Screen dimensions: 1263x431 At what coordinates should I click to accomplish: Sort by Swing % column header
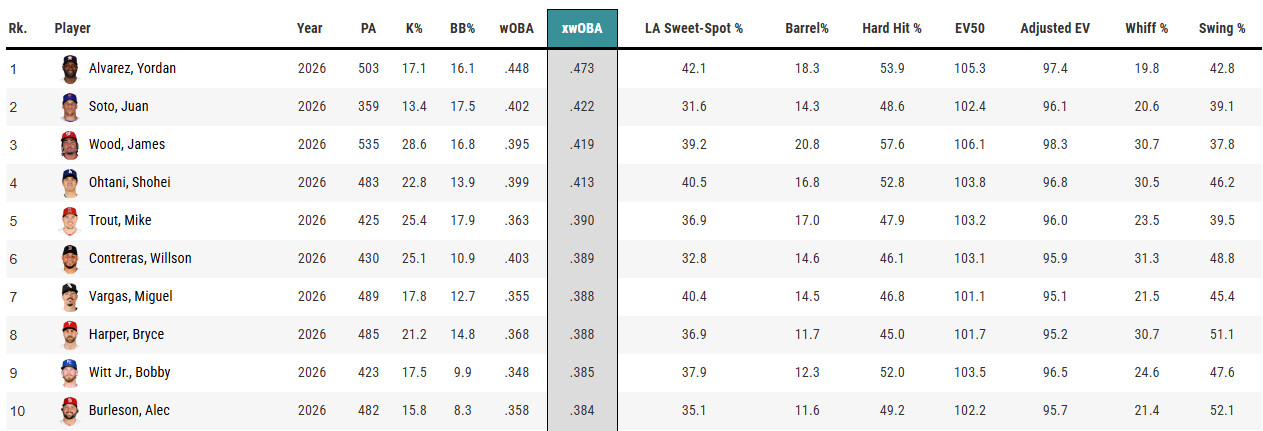tap(1222, 28)
